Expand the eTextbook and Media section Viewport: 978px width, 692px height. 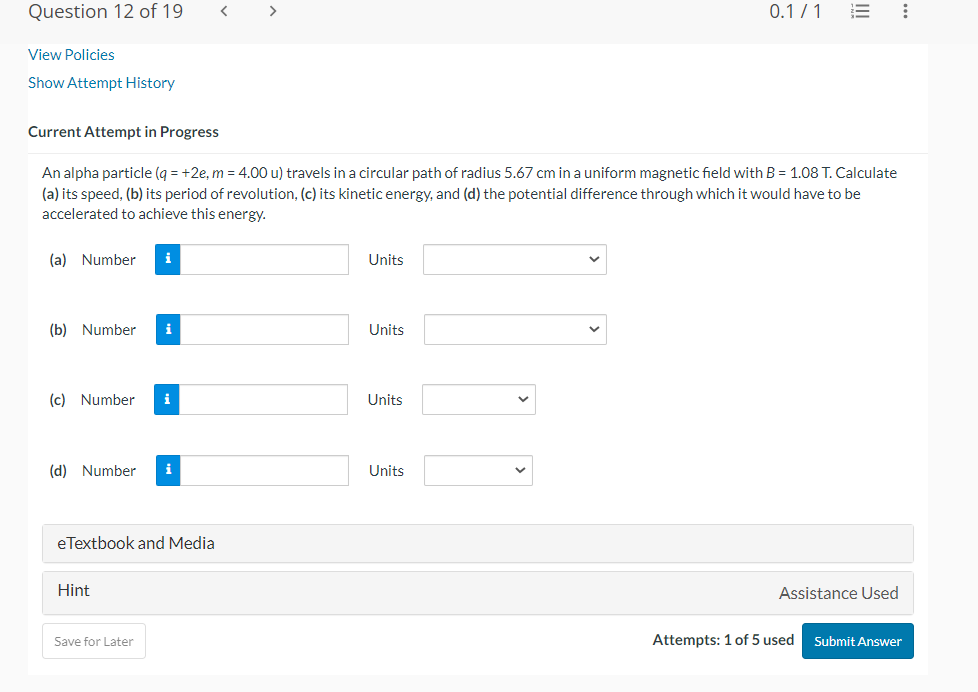point(478,543)
